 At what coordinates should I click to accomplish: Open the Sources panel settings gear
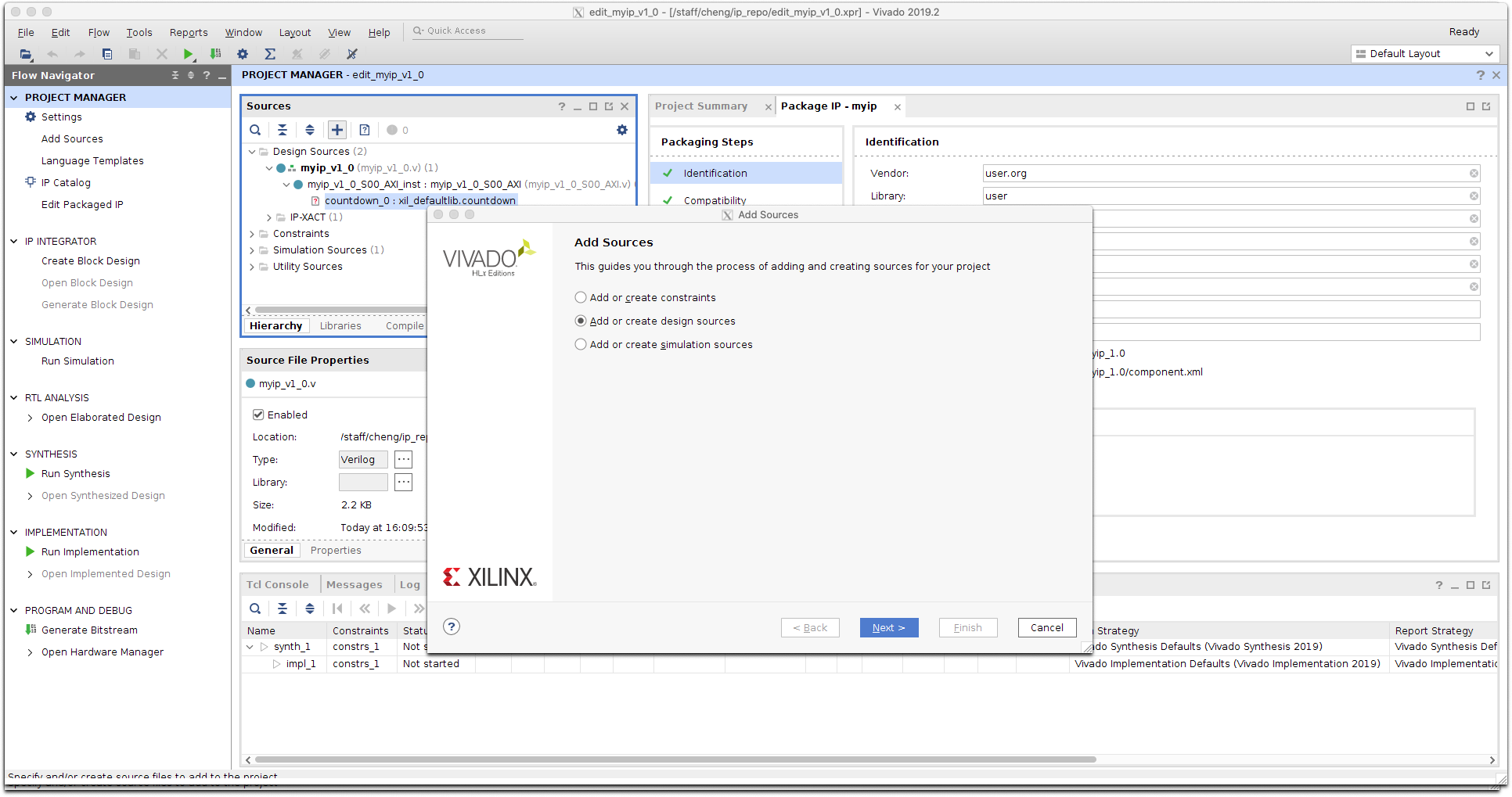coord(622,130)
